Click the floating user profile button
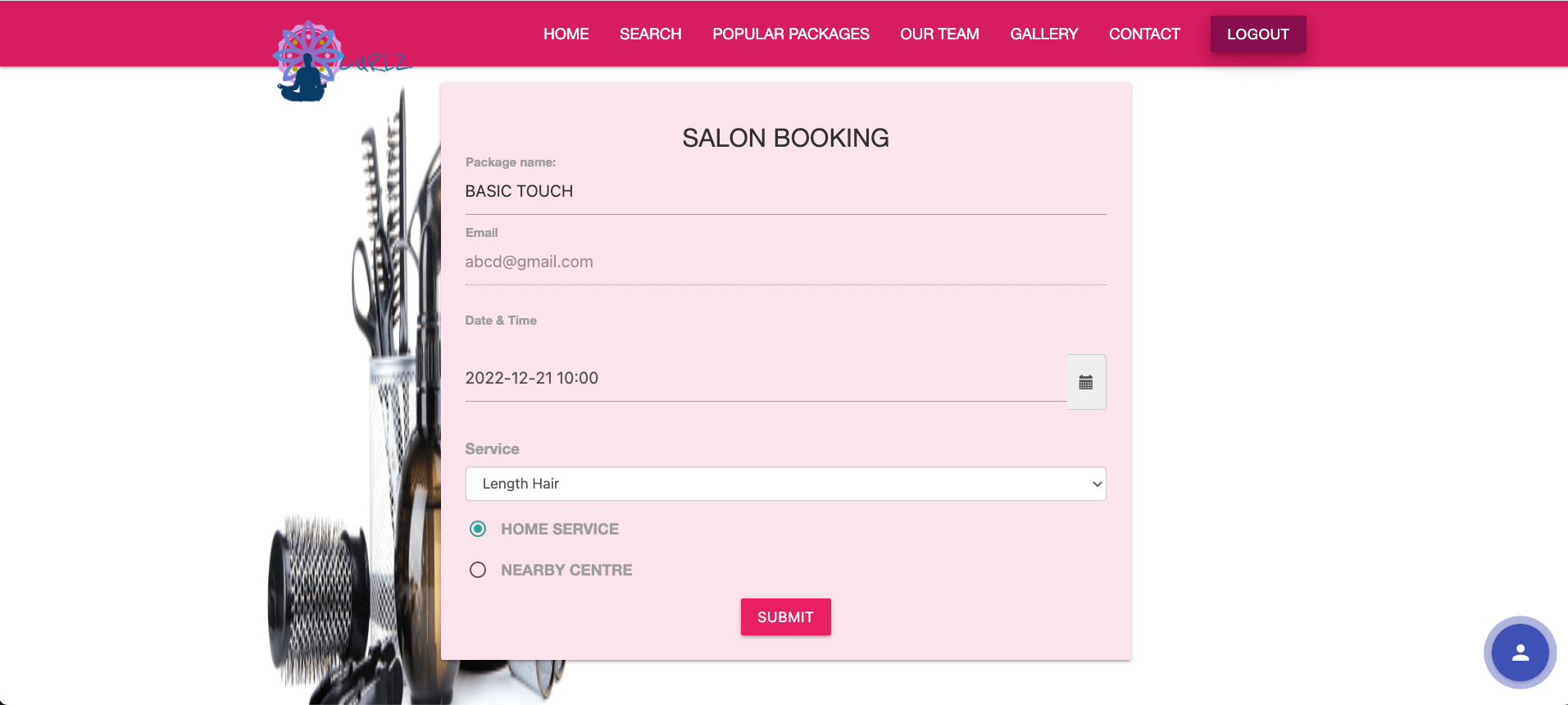Screen dimensions: 1568x705 pos(1520,653)
